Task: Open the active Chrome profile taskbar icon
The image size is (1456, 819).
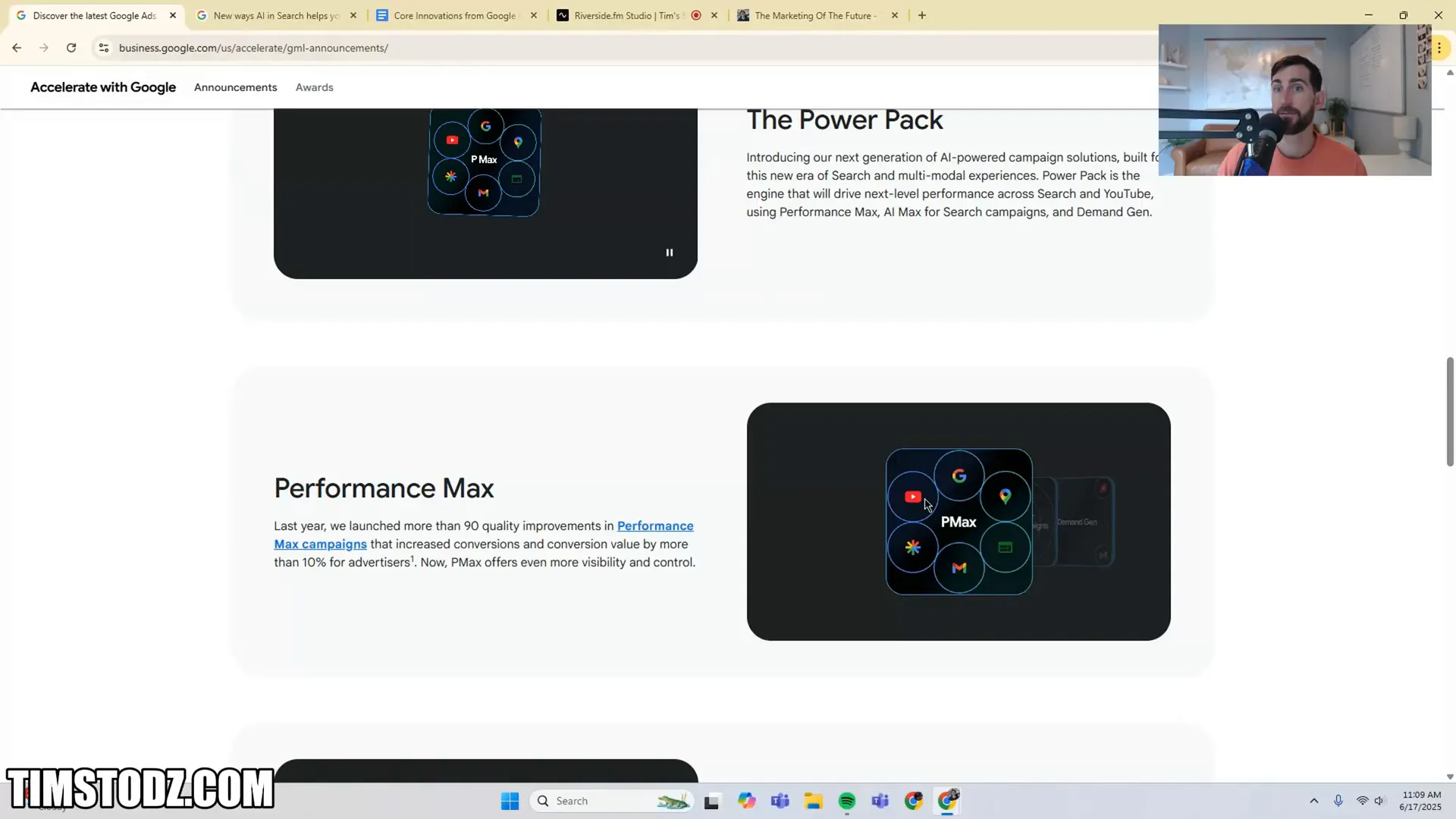Action: point(948,800)
